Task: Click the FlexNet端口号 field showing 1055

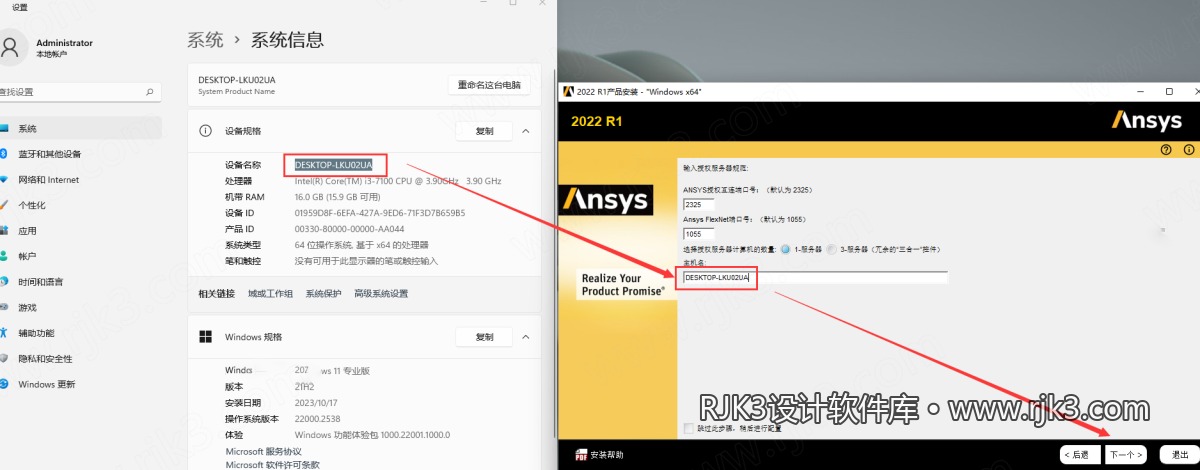Action: coord(698,234)
